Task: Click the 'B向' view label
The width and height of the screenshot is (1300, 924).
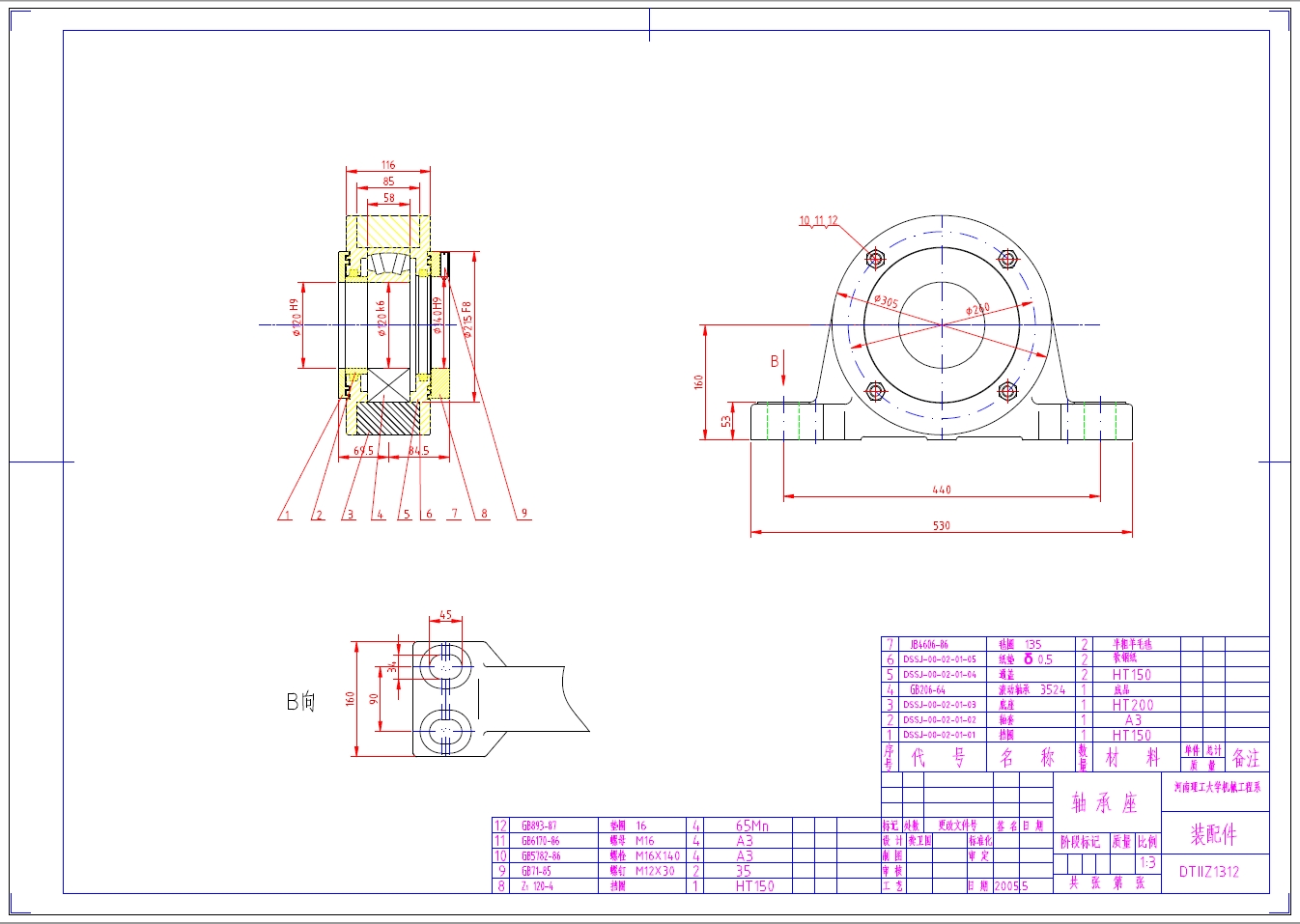Action: [x=300, y=701]
